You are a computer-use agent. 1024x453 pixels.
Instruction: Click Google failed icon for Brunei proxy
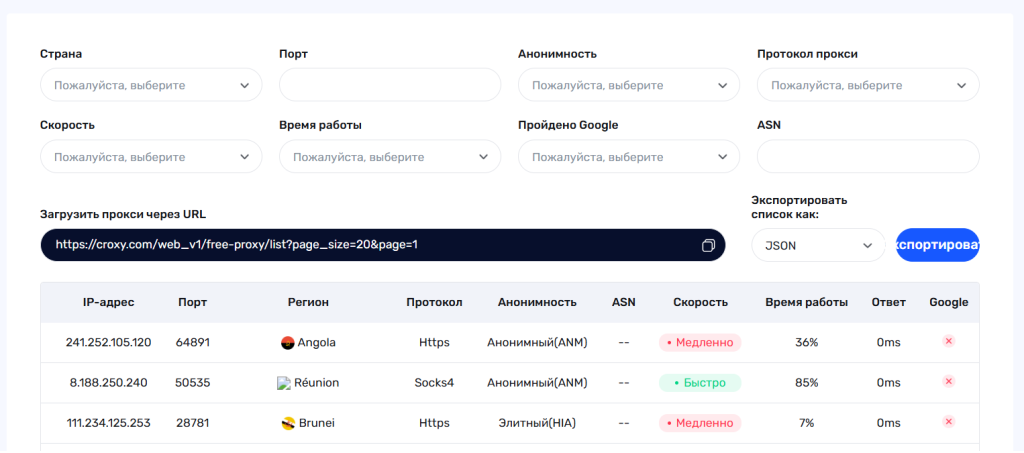pos(948,423)
